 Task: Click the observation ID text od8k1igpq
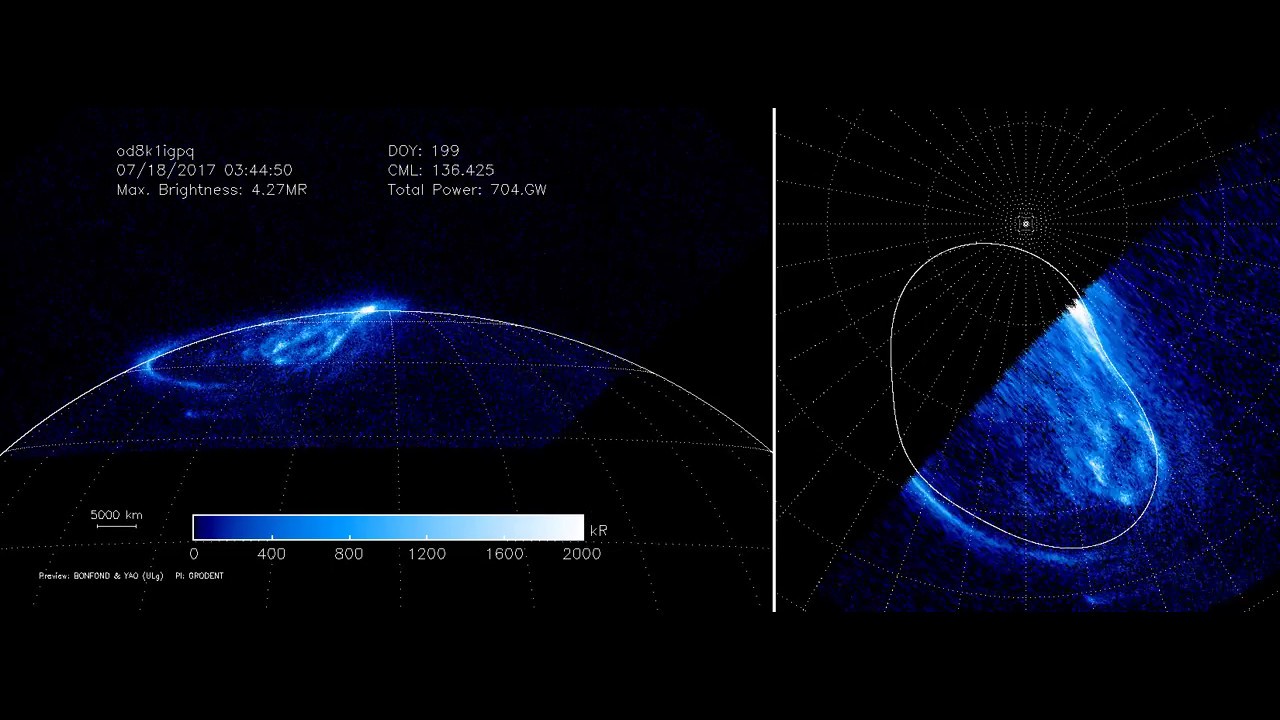tap(155, 151)
